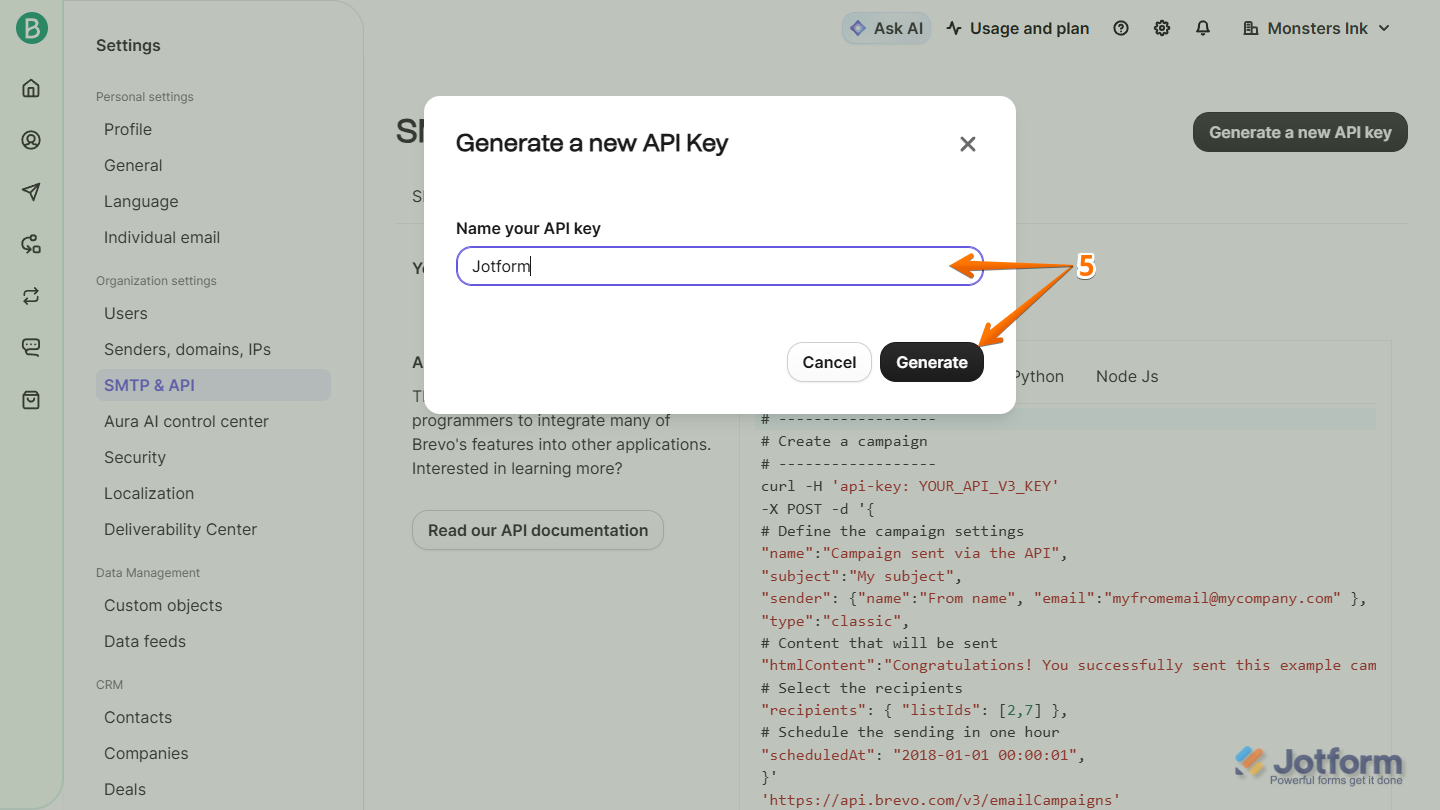Select the Ecommerce bag icon

(30, 399)
